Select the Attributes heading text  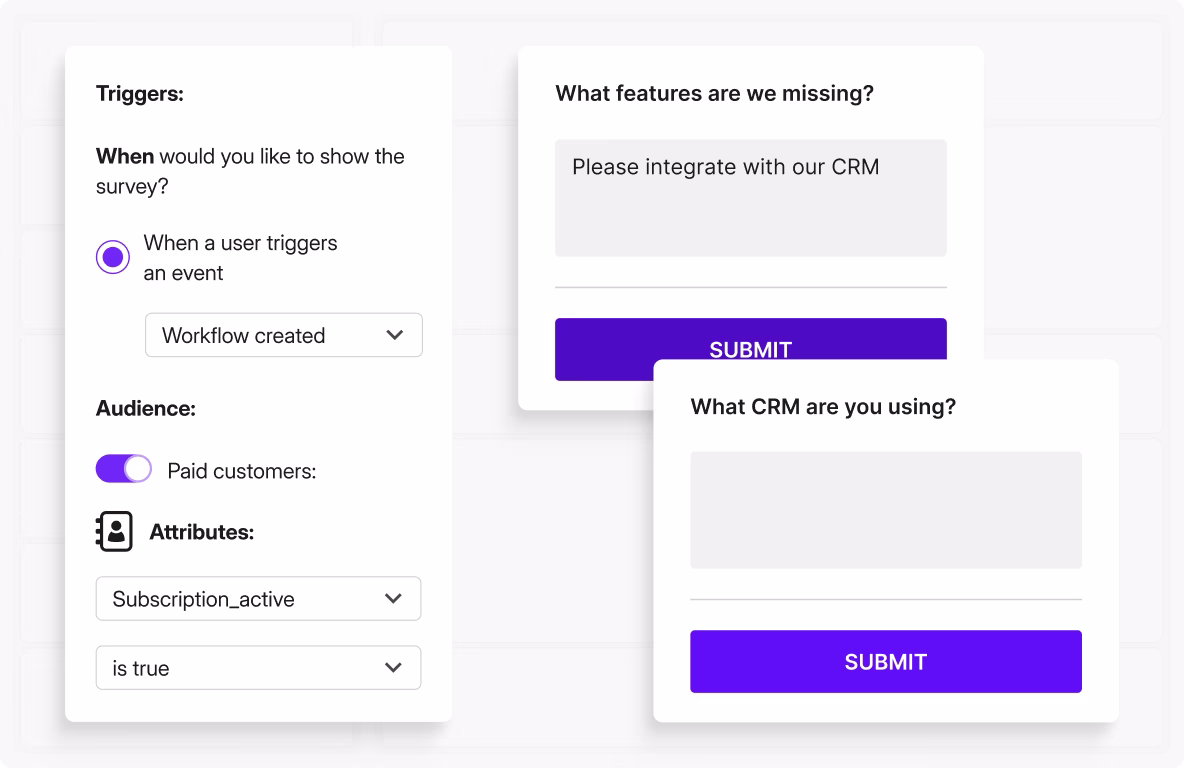tap(201, 533)
